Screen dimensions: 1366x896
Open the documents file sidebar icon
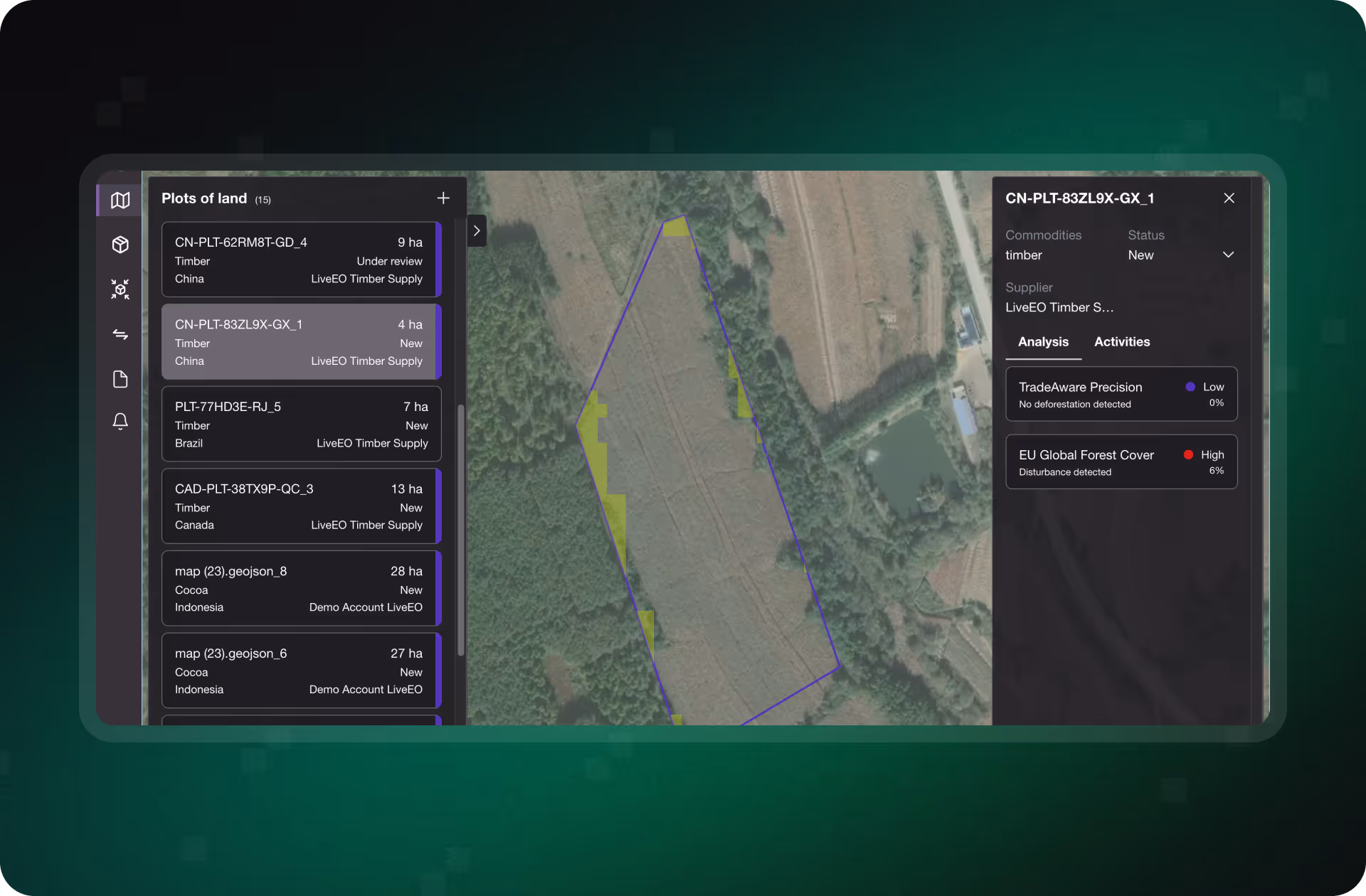point(120,379)
